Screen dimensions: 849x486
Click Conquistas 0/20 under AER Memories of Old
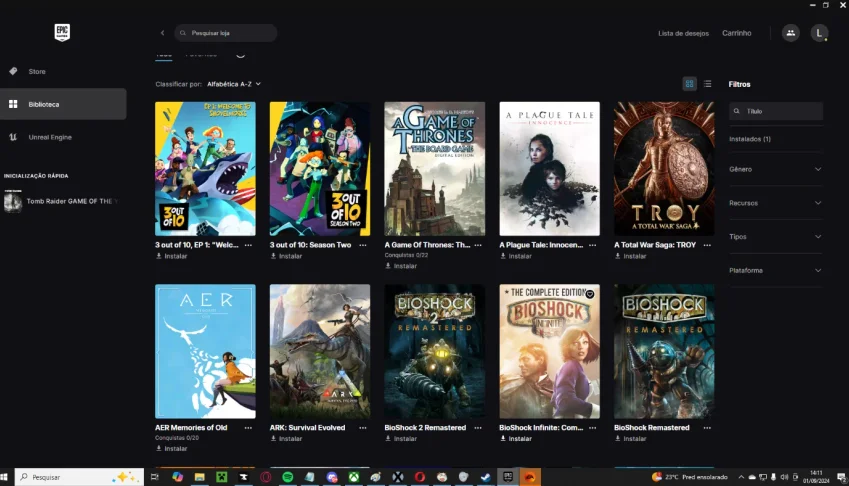[x=177, y=438]
